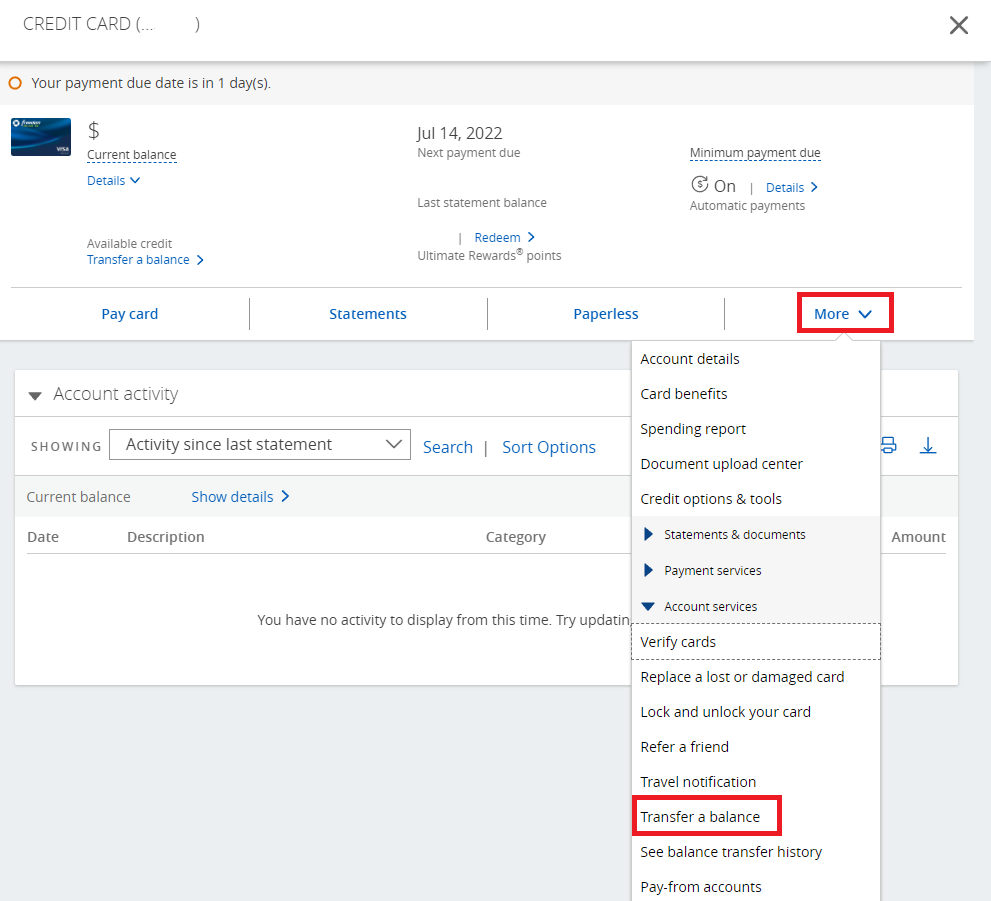Open the Activity since last statement dropdown
This screenshot has height=901, width=991.
[x=260, y=445]
